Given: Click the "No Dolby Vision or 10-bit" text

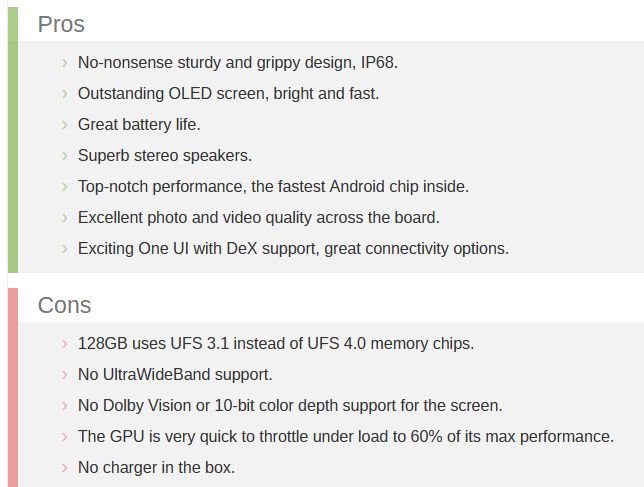Looking at the screenshot, I should pos(289,406).
